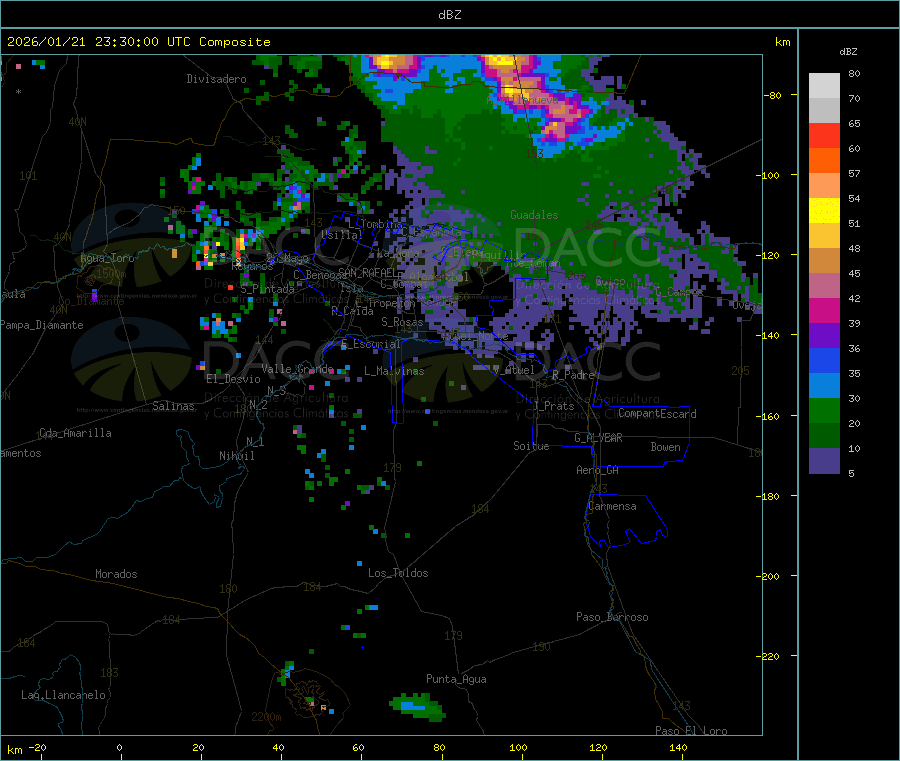Click the 'Paso_El_Loro' place label
The image size is (900, 761).
click(691, 731)
